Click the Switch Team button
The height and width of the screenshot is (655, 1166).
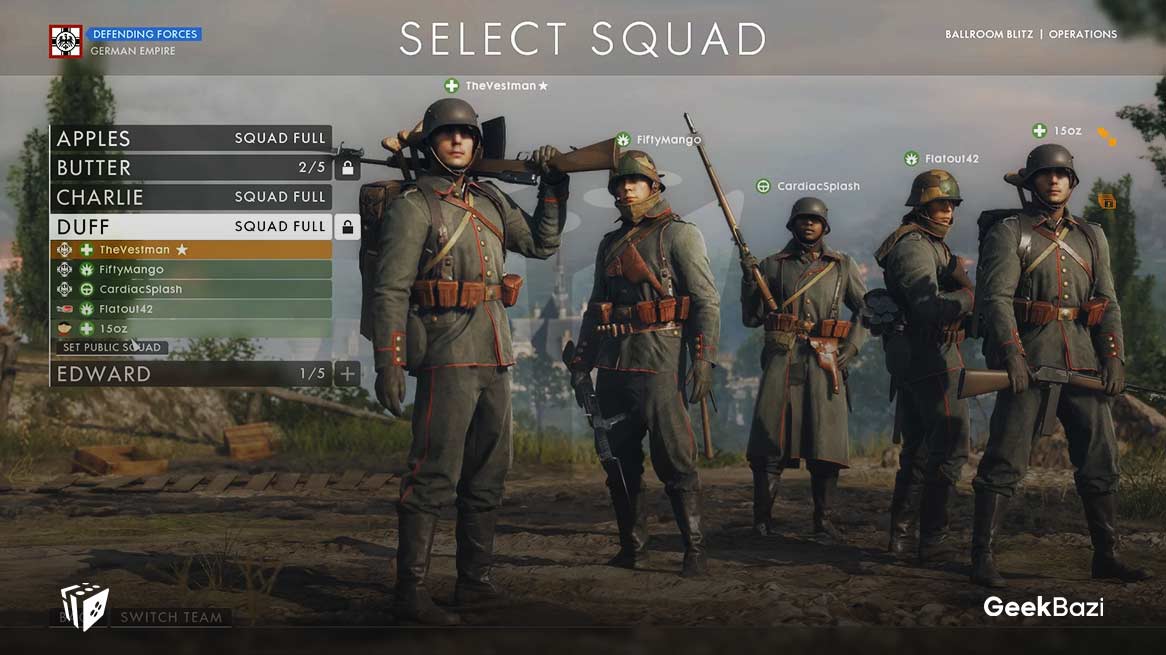(x=171, y=617)
